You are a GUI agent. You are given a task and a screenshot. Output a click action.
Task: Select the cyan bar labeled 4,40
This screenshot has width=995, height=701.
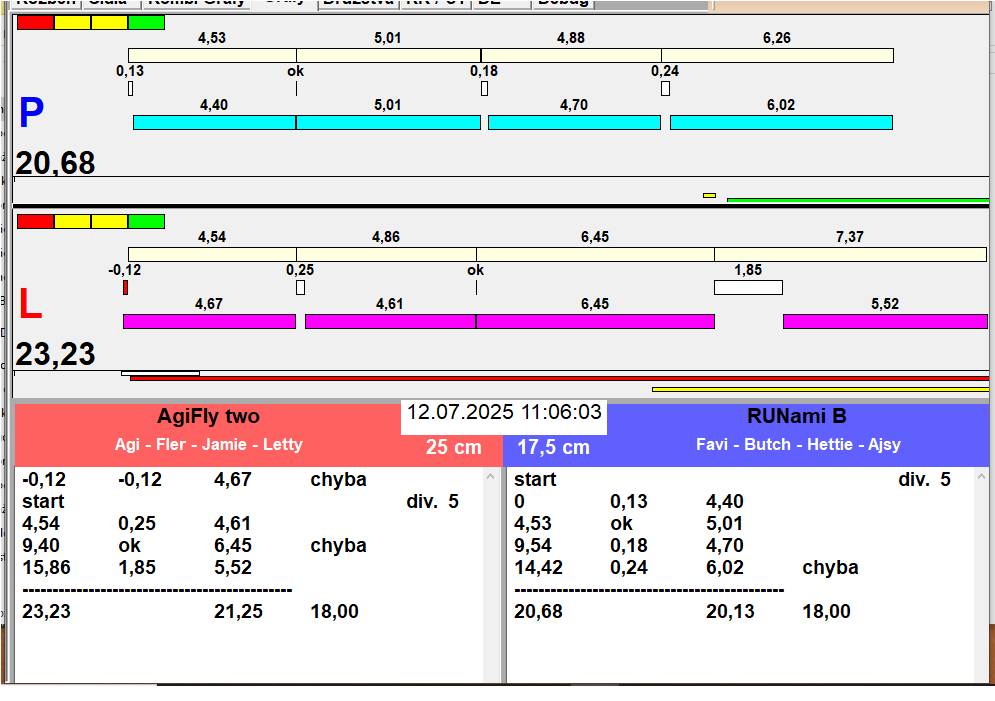pyautogui.click(x=214, y=122)
